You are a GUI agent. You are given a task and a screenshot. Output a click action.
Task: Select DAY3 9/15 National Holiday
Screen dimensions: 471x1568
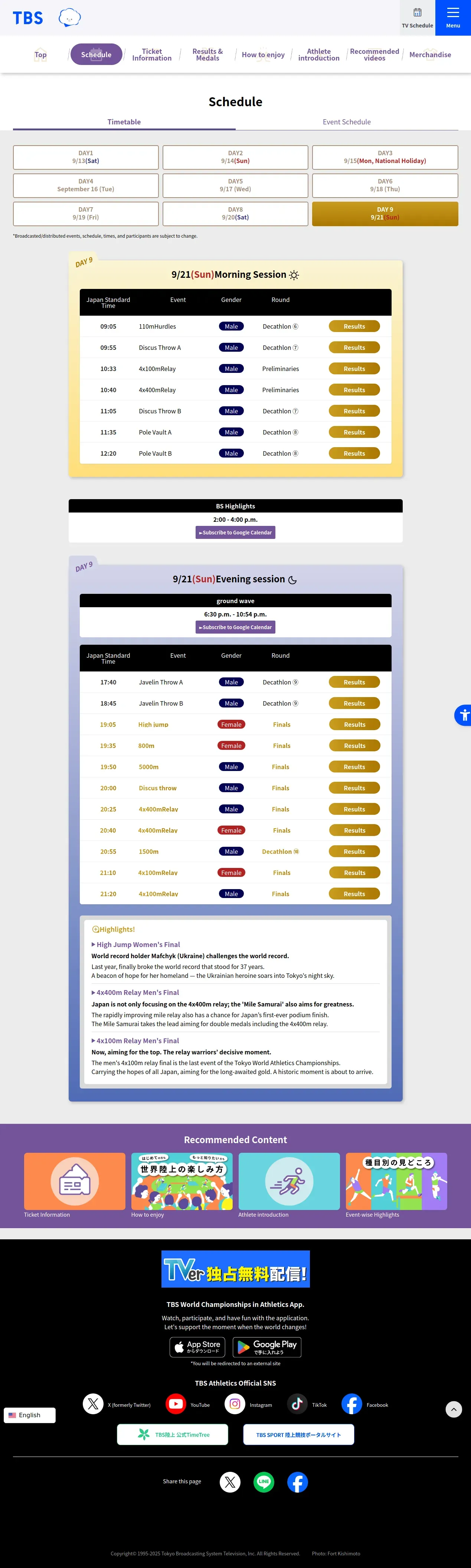pos(385,157)
